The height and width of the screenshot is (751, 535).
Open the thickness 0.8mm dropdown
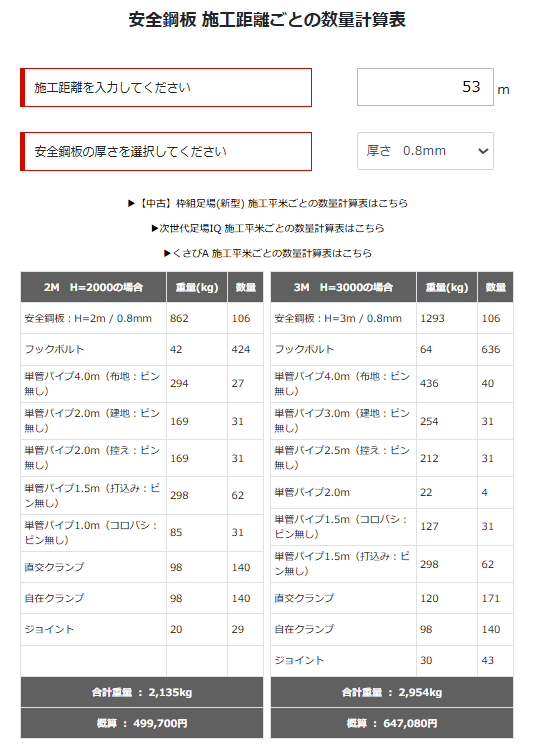pos(425,151)
